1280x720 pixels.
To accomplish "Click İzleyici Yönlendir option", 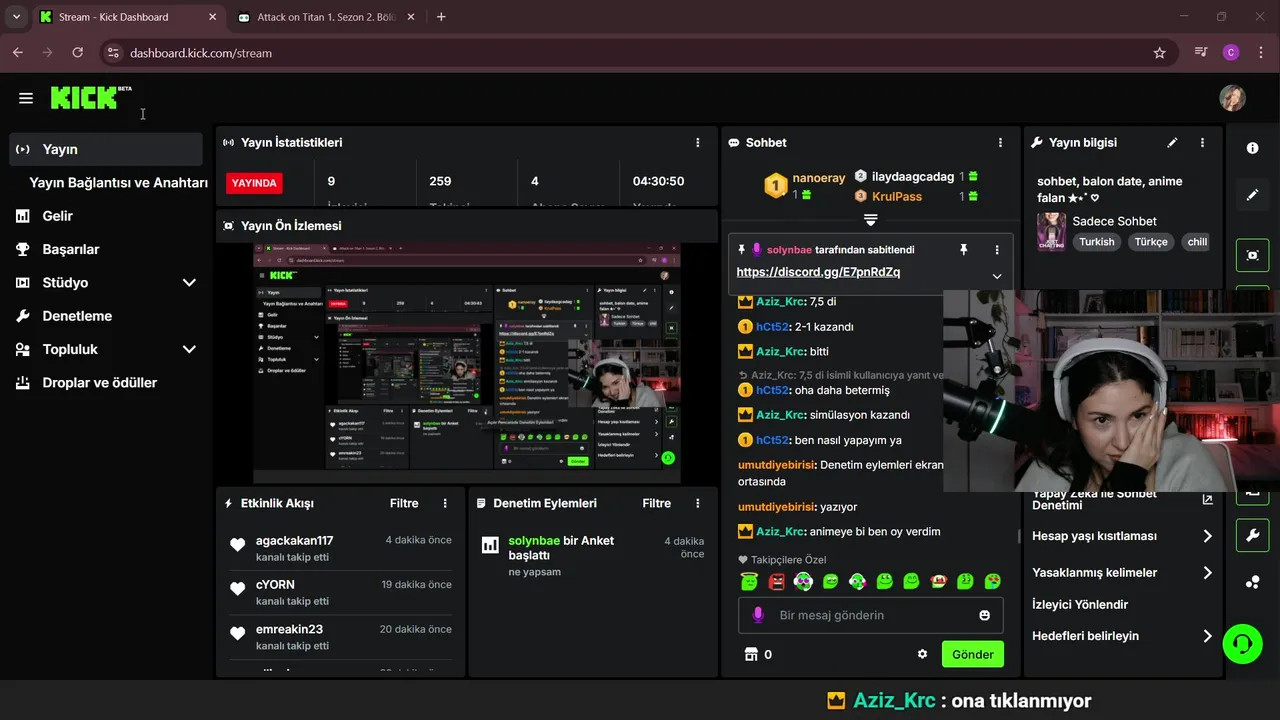I will coord(1080,605).
